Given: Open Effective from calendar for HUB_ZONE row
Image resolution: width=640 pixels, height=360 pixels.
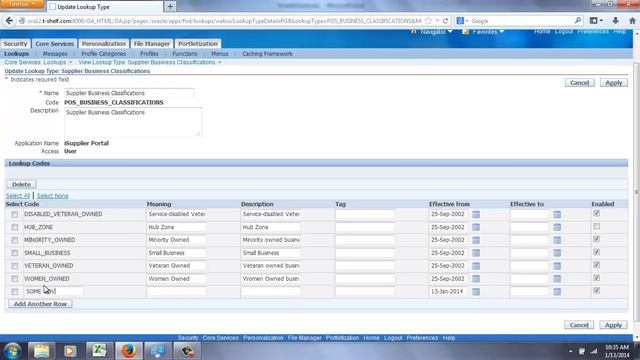Looking at the screenshot, I should click(476, 227).
